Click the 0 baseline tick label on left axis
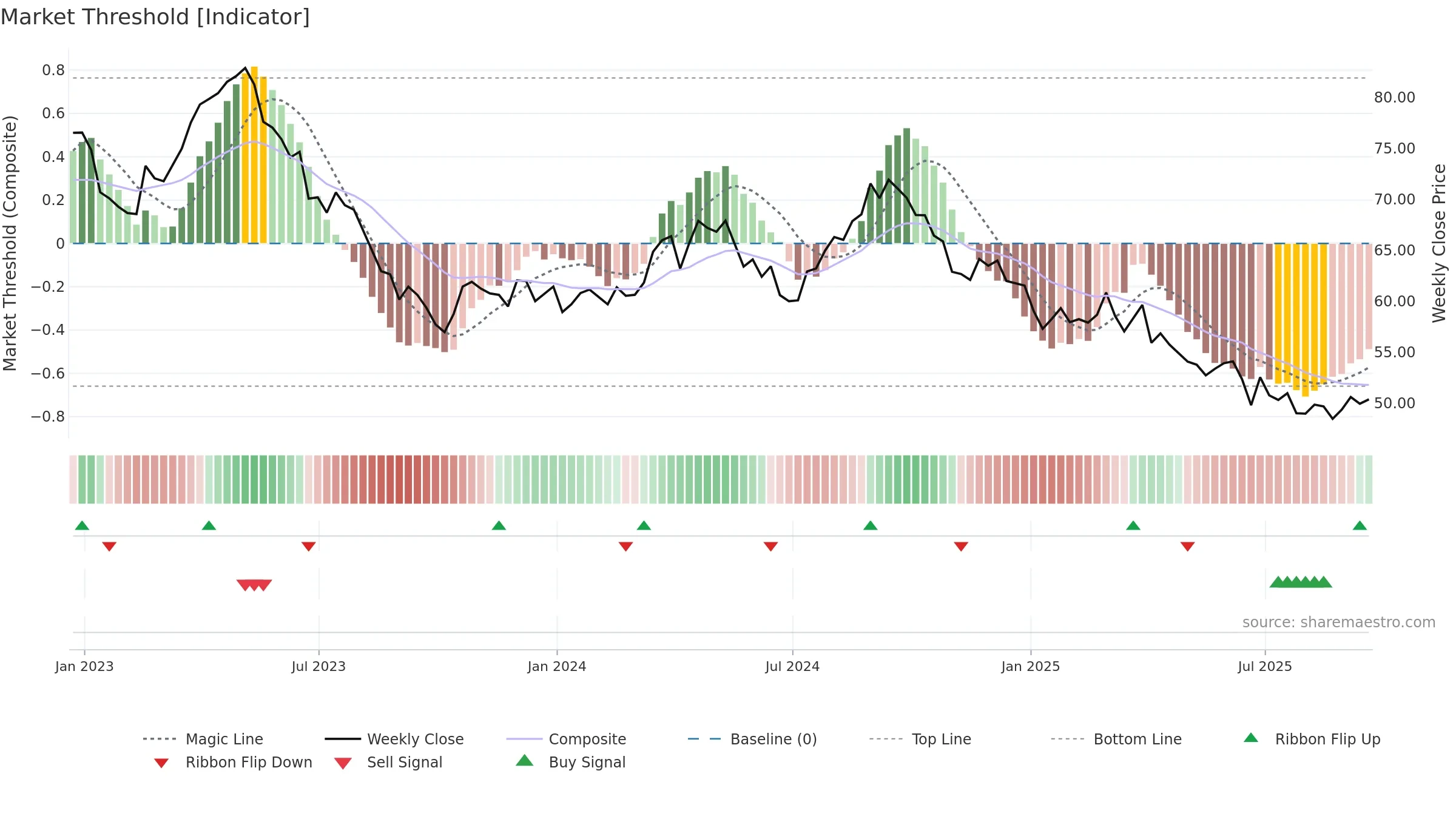Image resolution: width=1456 pixels, height=819 pixels. tap(60, 244)
